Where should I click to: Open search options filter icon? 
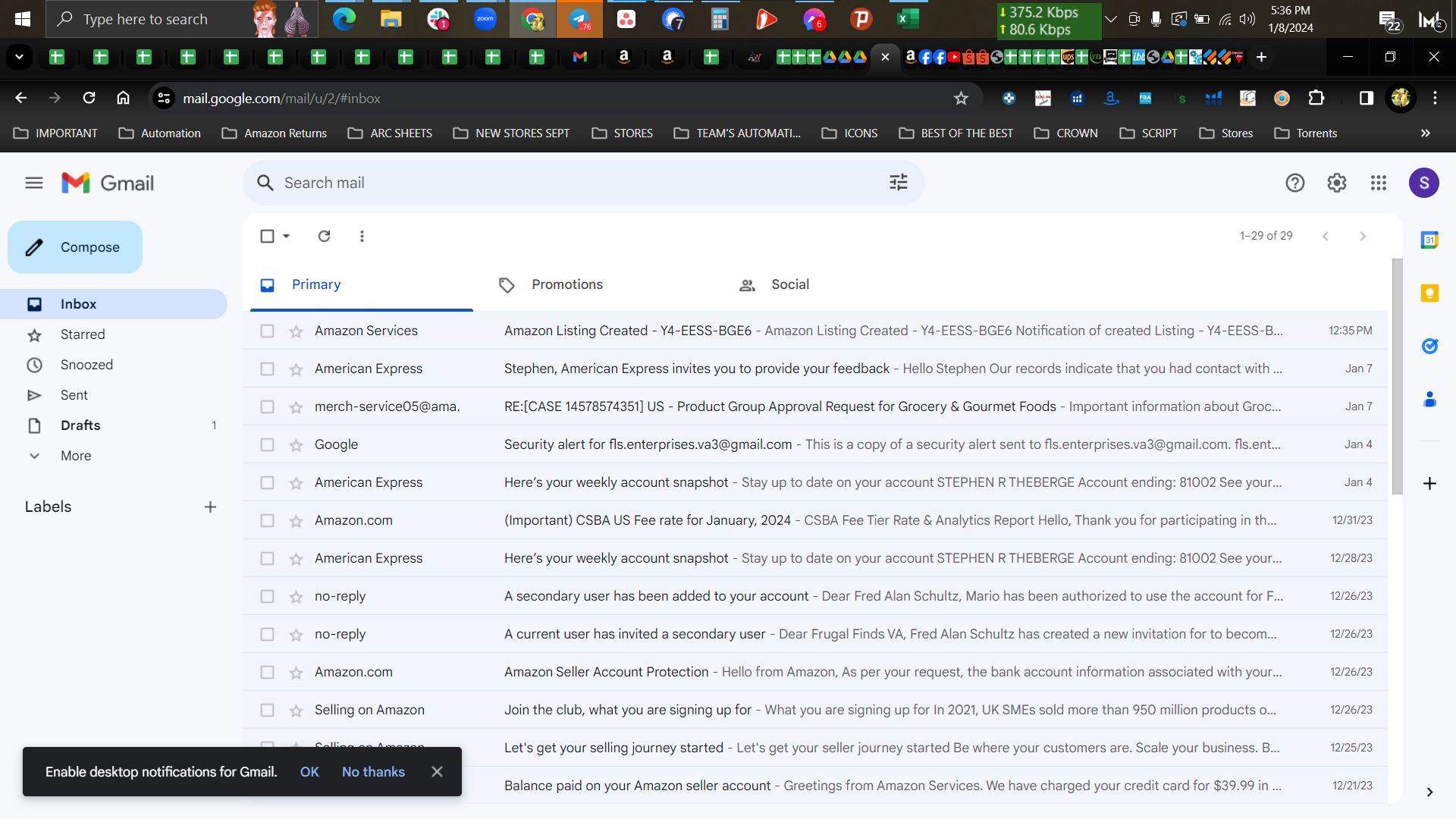coord(899,182)
